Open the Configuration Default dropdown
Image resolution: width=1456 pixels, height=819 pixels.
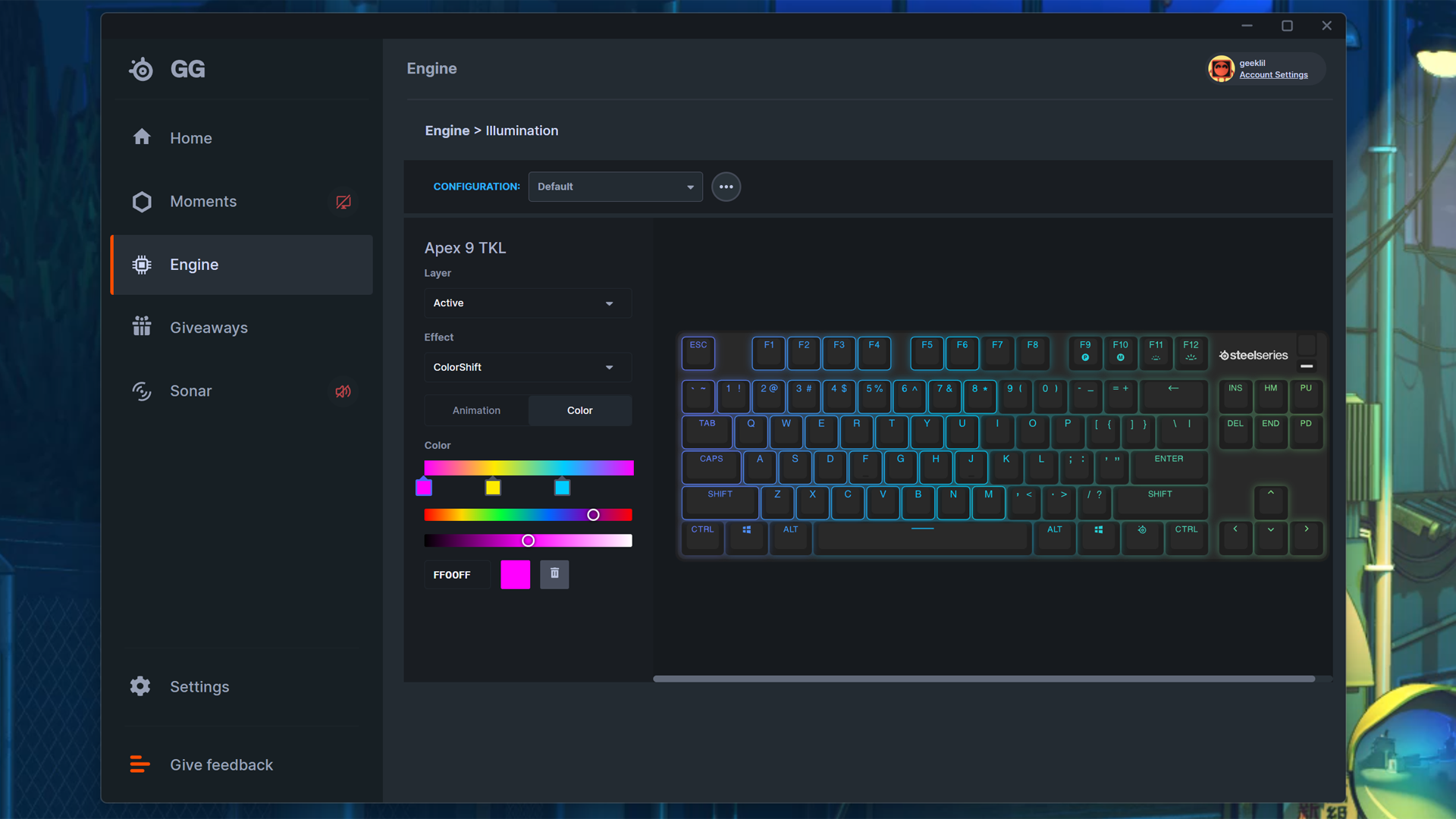click(x=616, y=187)
